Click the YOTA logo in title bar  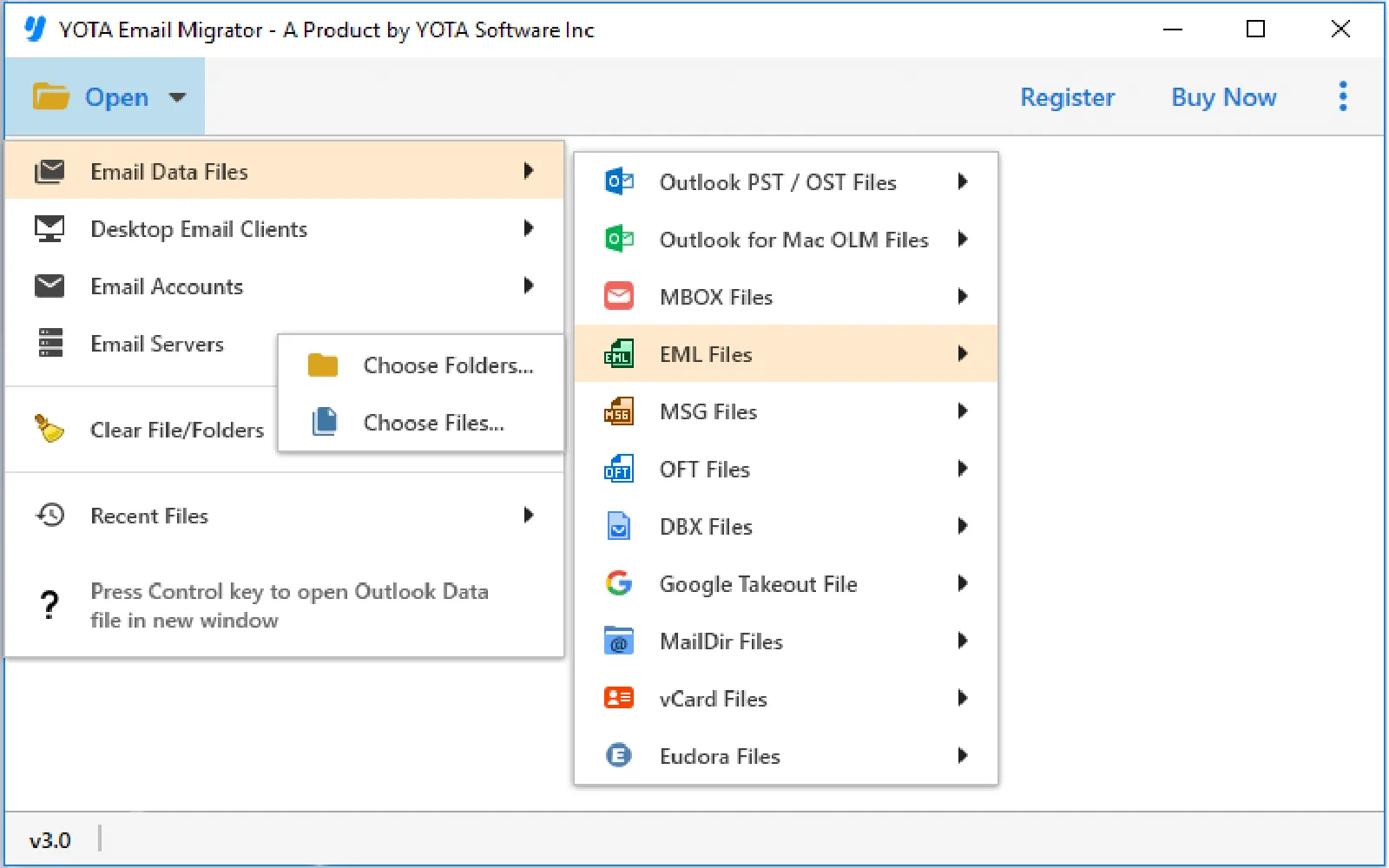click(x=35, y=29)
